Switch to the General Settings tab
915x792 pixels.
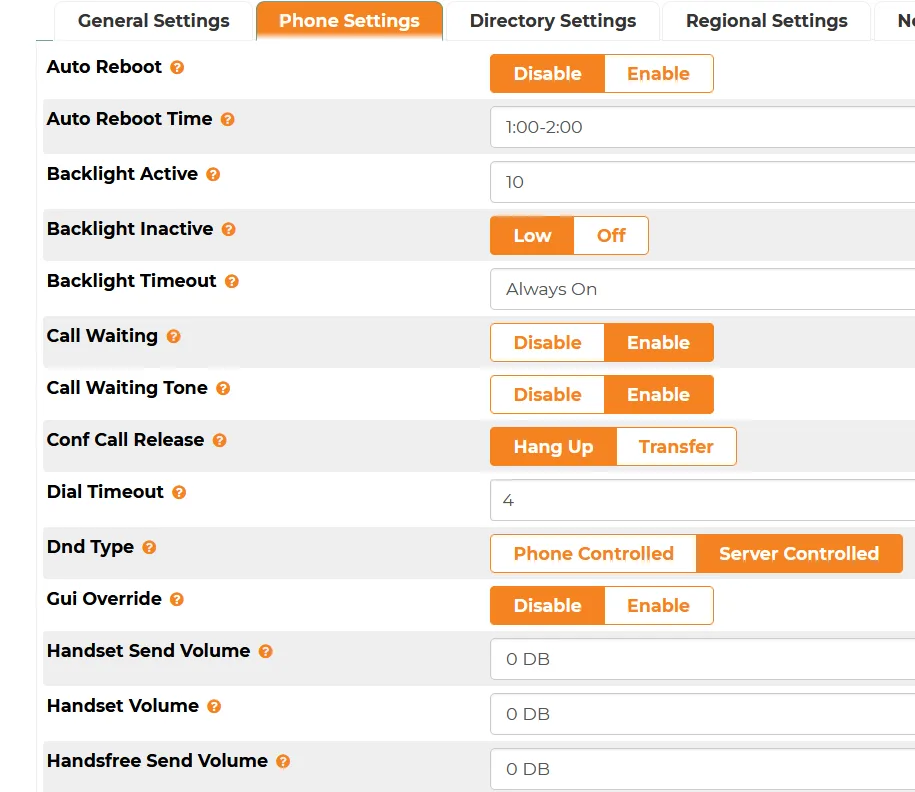[x=153, y=21]
